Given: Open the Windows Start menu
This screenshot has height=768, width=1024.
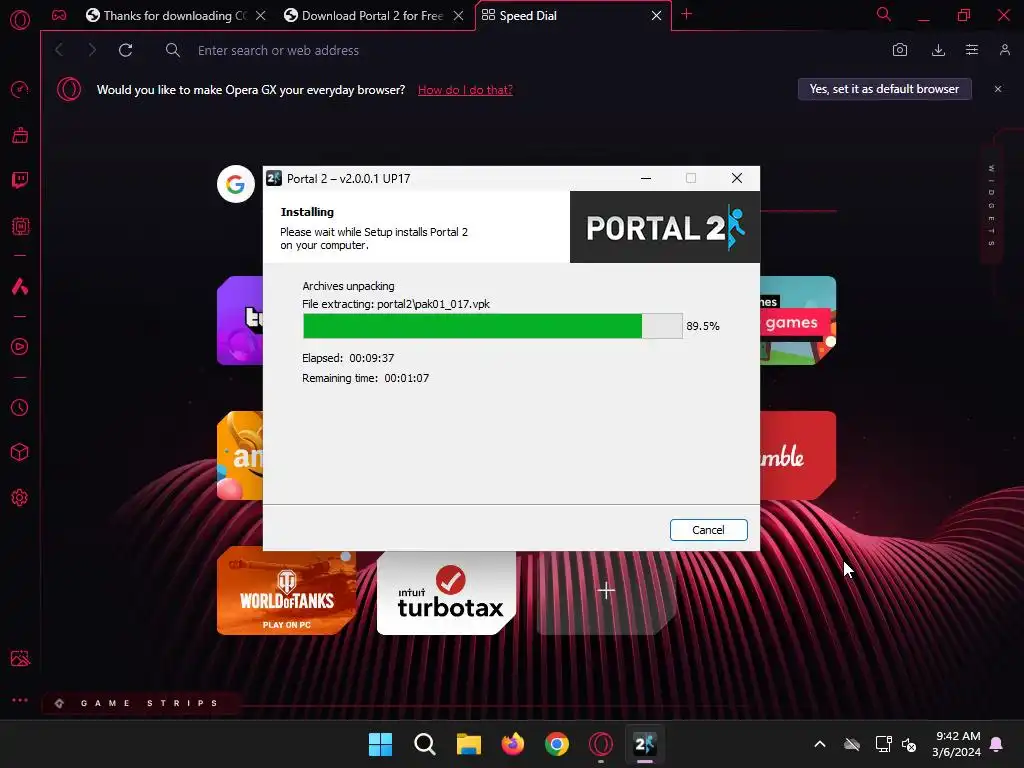Looking at the screenshot, I should click(380, 744).
